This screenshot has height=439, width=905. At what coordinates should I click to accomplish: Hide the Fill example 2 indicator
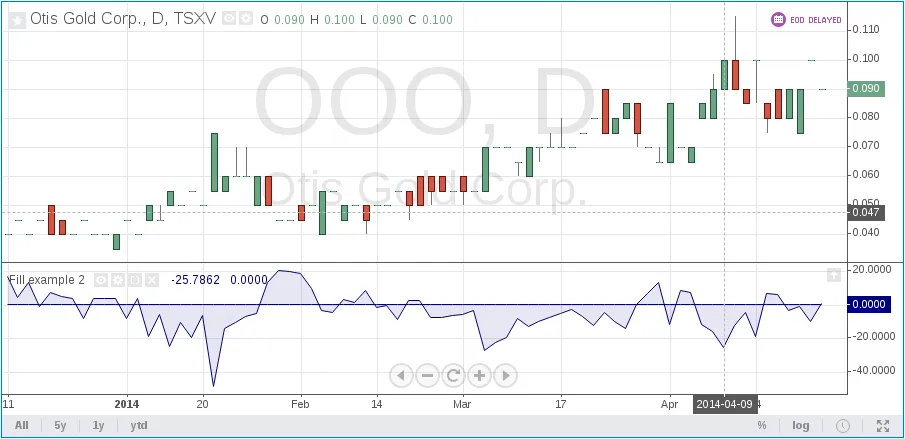(101, 280)
